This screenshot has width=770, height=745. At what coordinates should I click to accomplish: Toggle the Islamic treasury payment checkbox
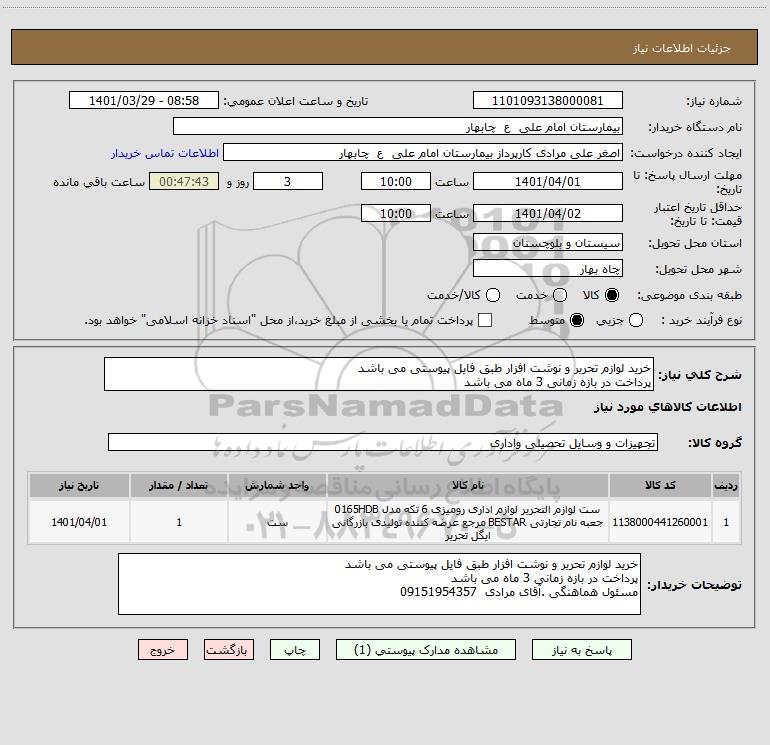click(x=485, y=320)
